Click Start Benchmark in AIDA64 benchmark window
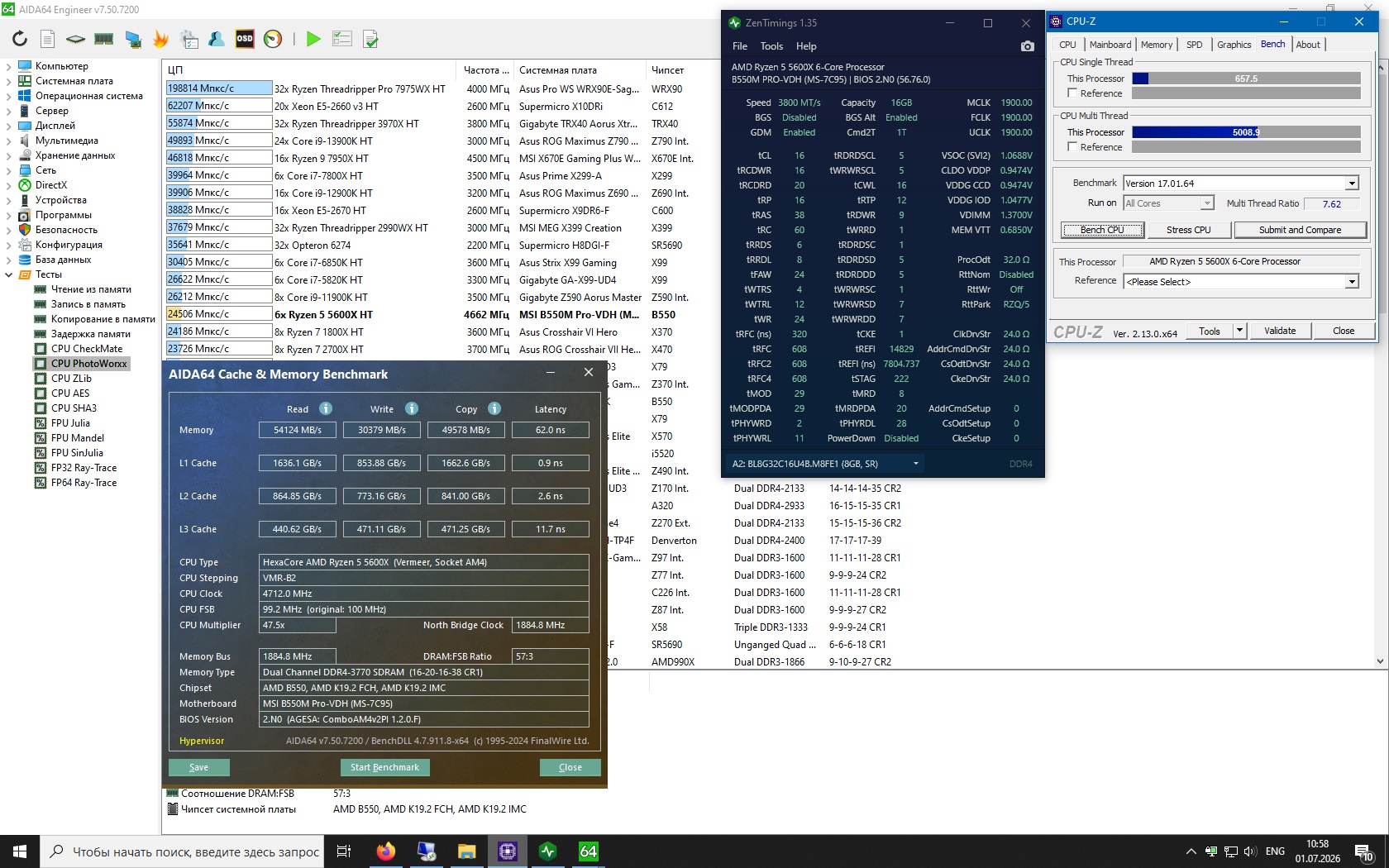The width and height of the screenshot is (1389, 868). click(384, 767)
